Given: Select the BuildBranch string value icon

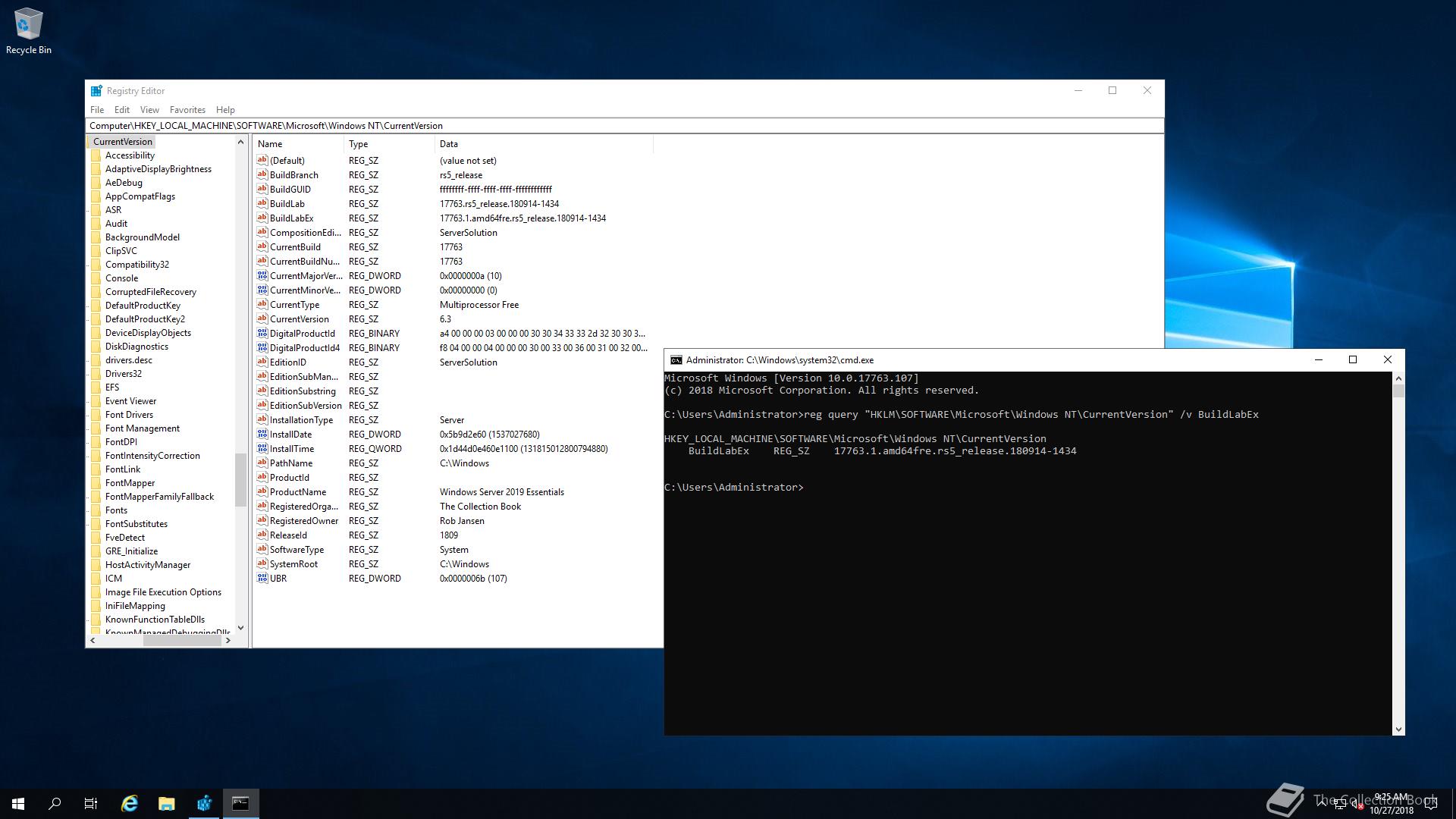Looking at the screenshot, I should 262,175.
